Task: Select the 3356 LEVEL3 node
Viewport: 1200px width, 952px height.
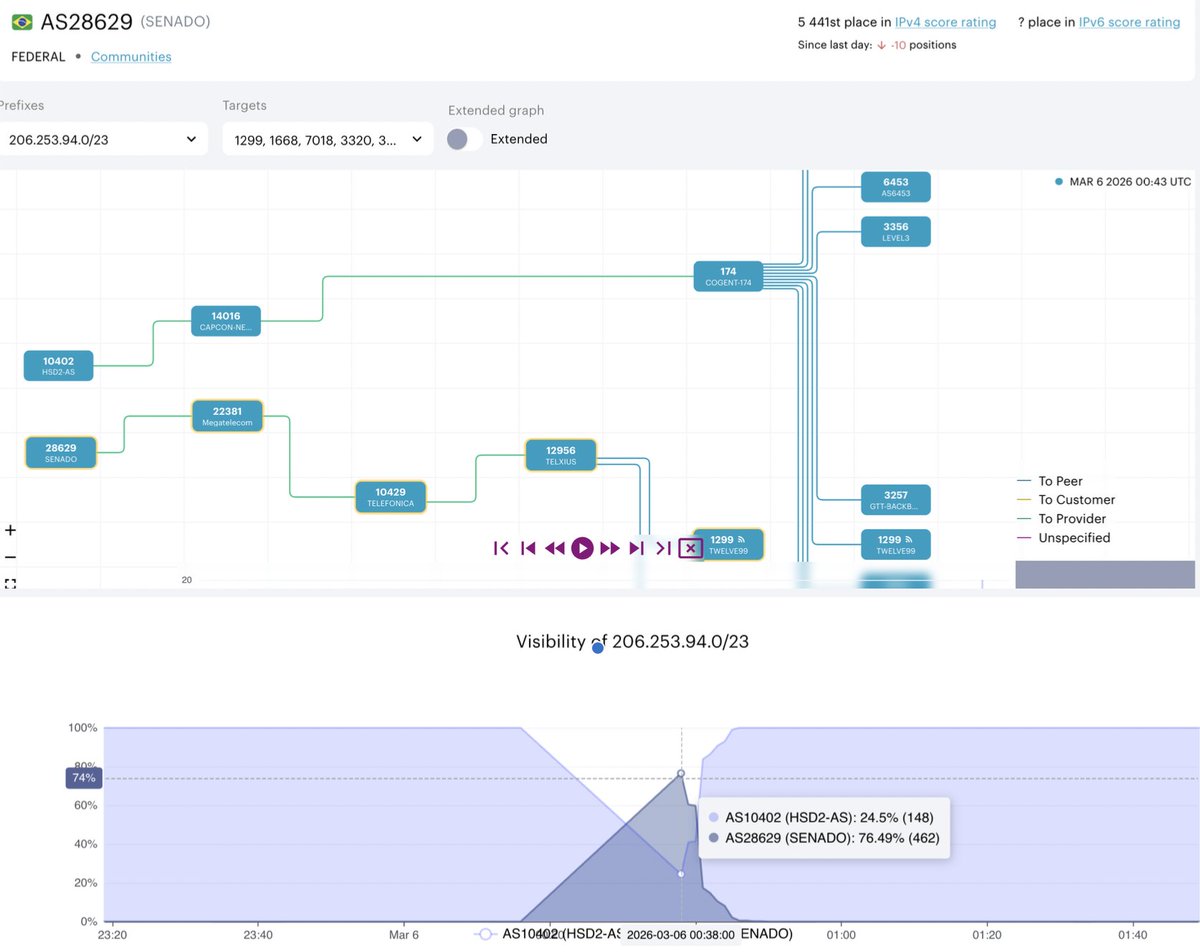Action: [x=896, y=232]
